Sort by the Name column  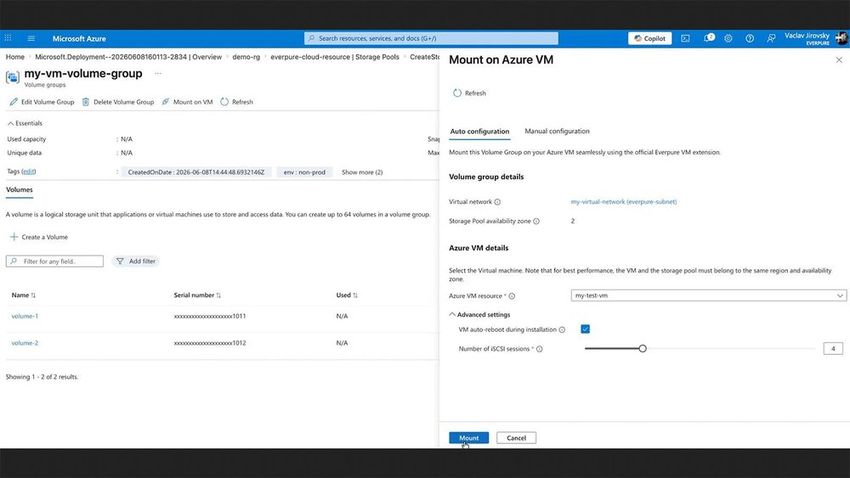[23, 295]
